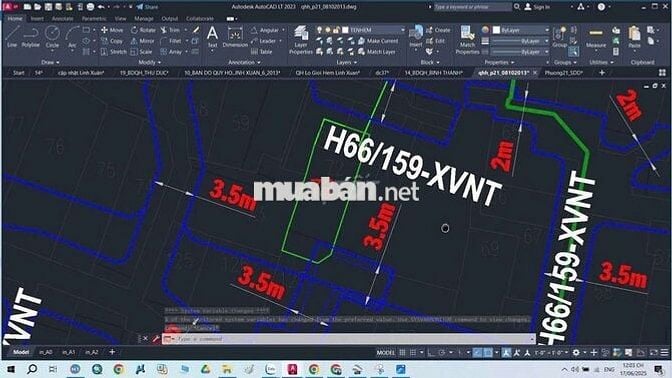The width and height of the screenshot is (672, 378).
Task: Click the object color wheel swatch
Action: [x=485, y=30]
